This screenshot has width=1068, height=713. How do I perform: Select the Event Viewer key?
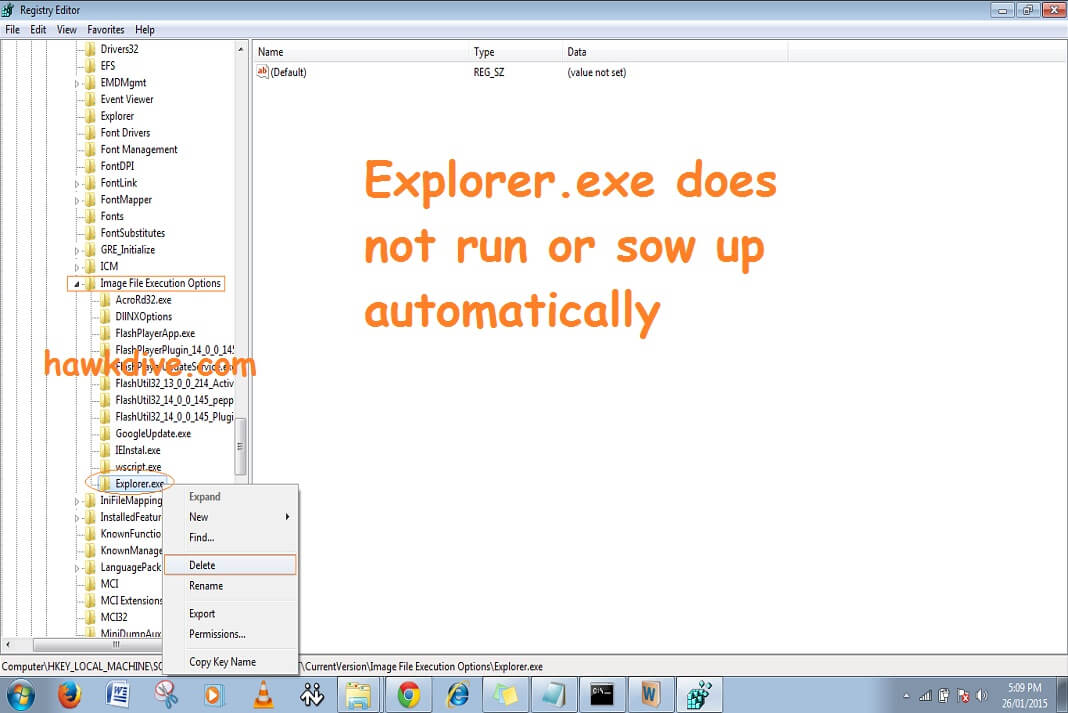click(127, 99)
